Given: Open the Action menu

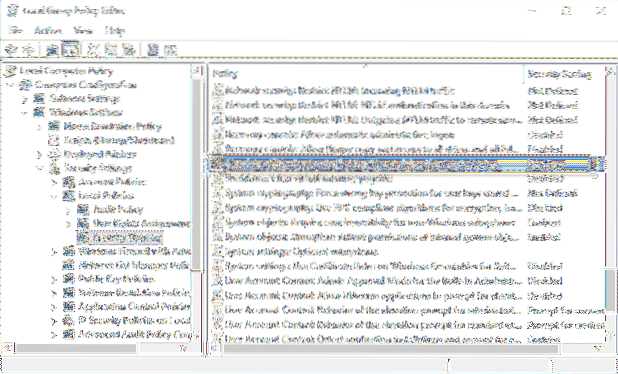Looking at the screenshot, I should [48, 30].
